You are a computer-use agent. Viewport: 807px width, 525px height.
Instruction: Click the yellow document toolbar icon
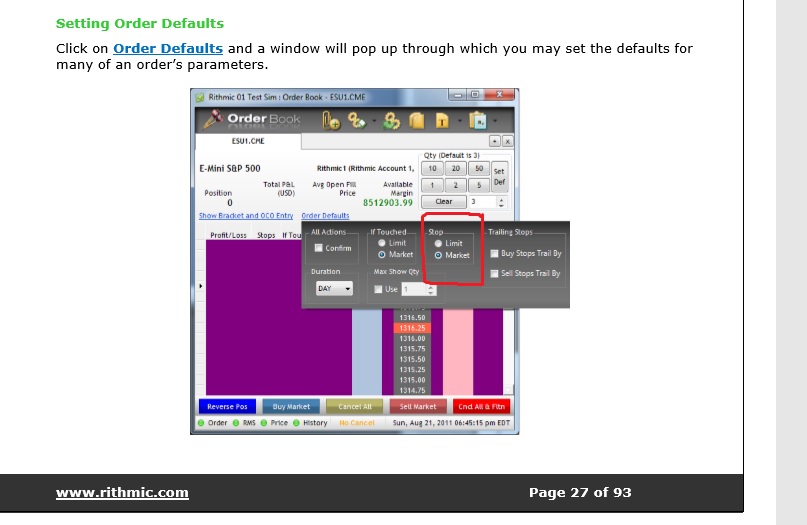pyautogui.click(x=442, y=121)
